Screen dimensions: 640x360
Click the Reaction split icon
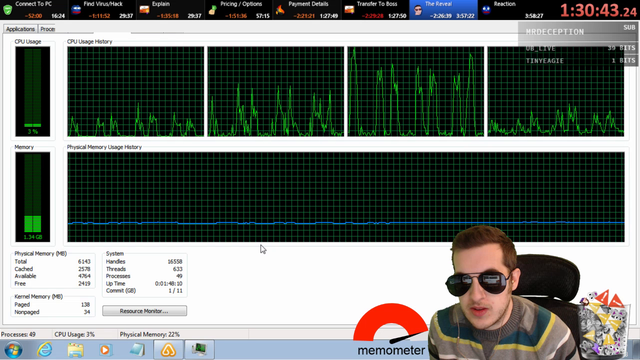pyautogui.click(x=486, y=10)
